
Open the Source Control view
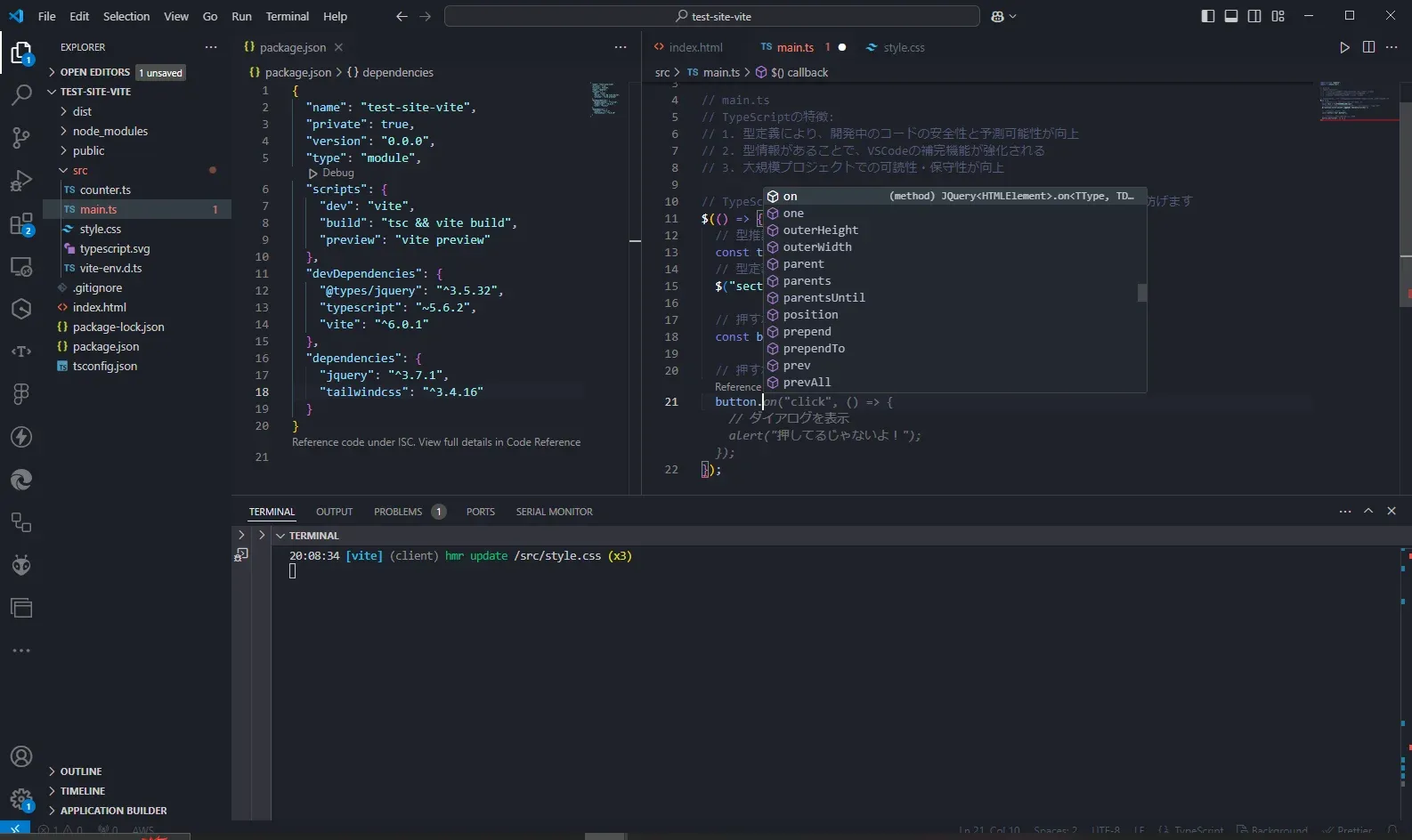click(21, 137)
